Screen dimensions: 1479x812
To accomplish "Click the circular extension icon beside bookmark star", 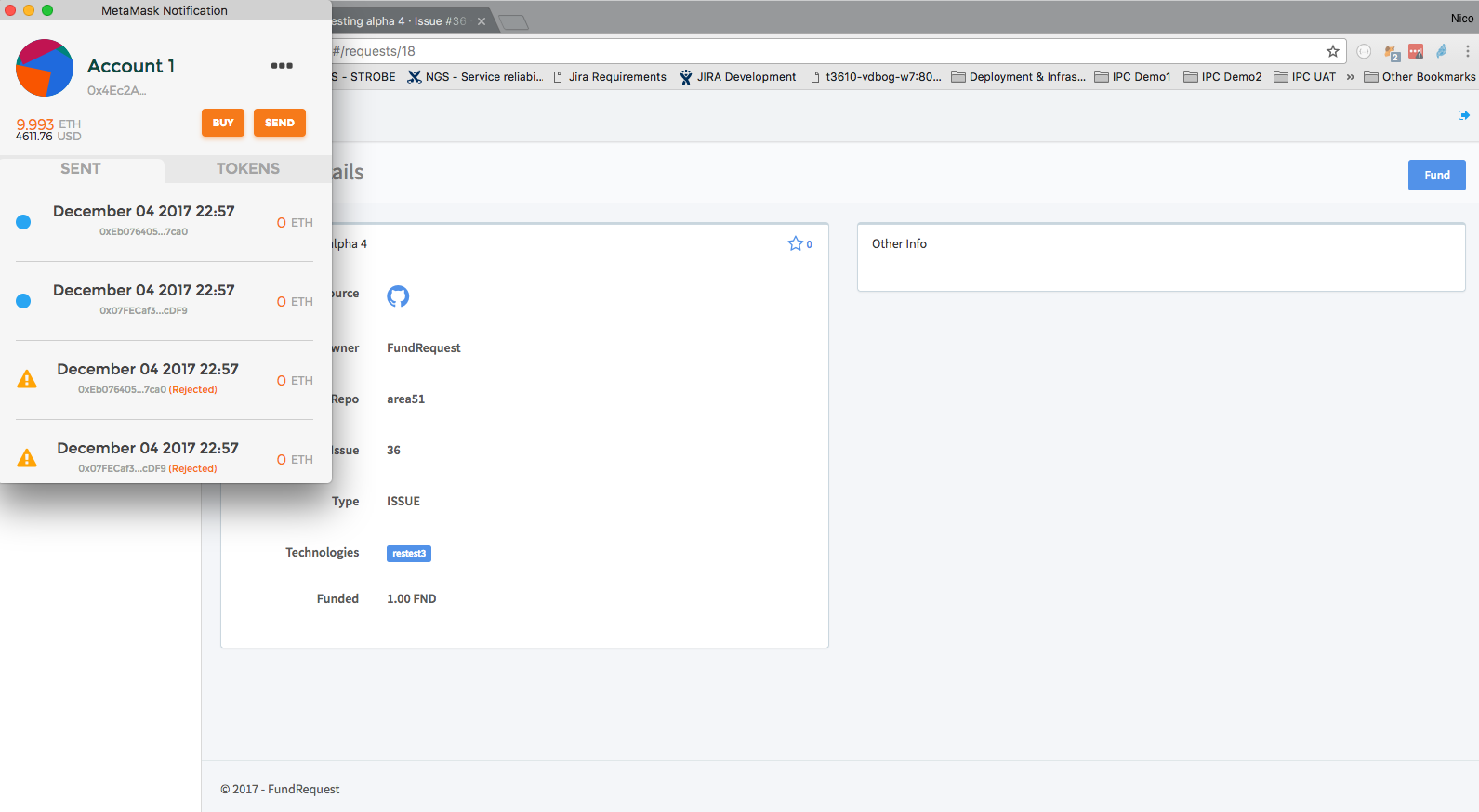I will pos(1364,51).
